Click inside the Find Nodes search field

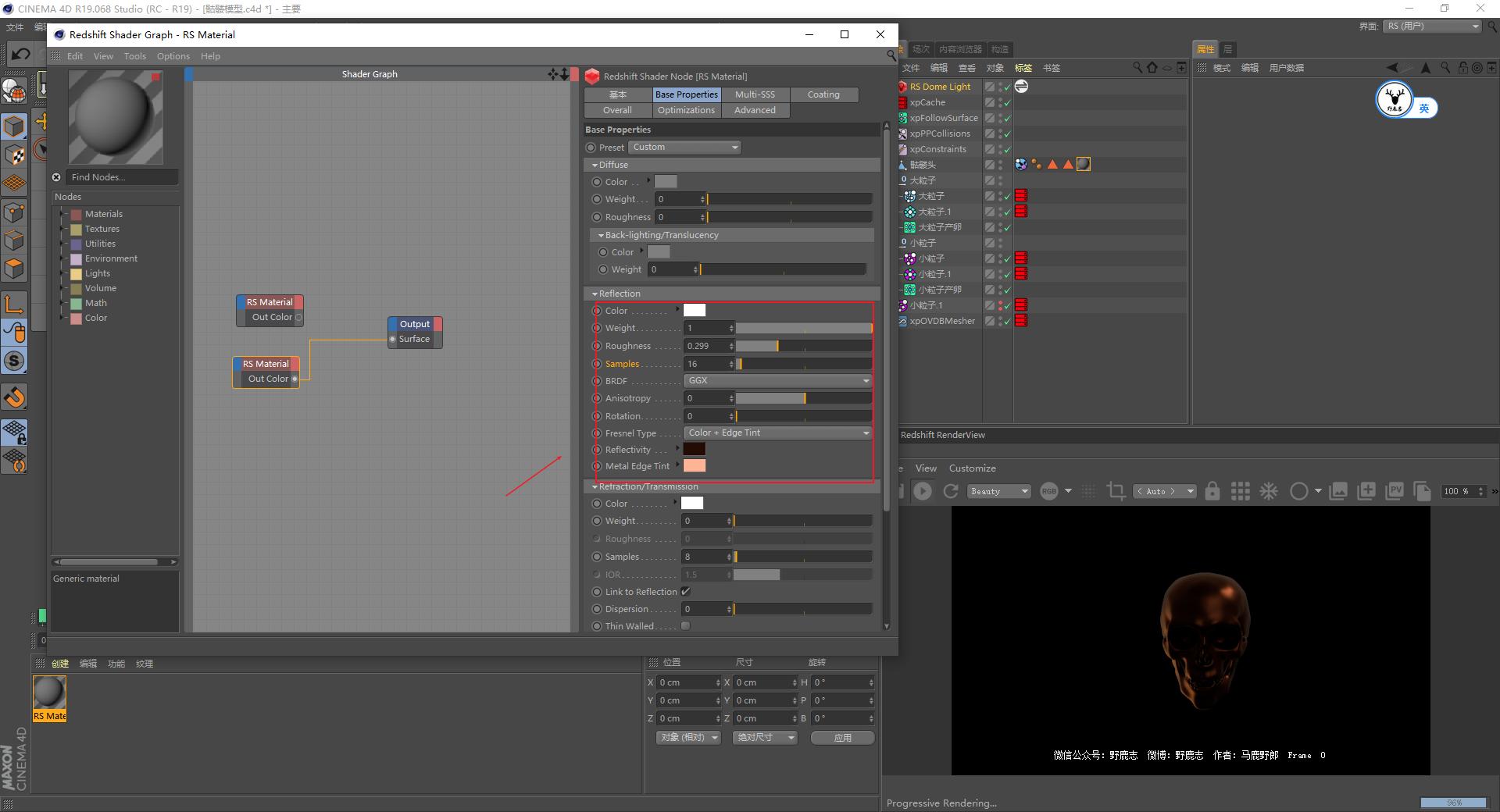[x=121, y=177]
